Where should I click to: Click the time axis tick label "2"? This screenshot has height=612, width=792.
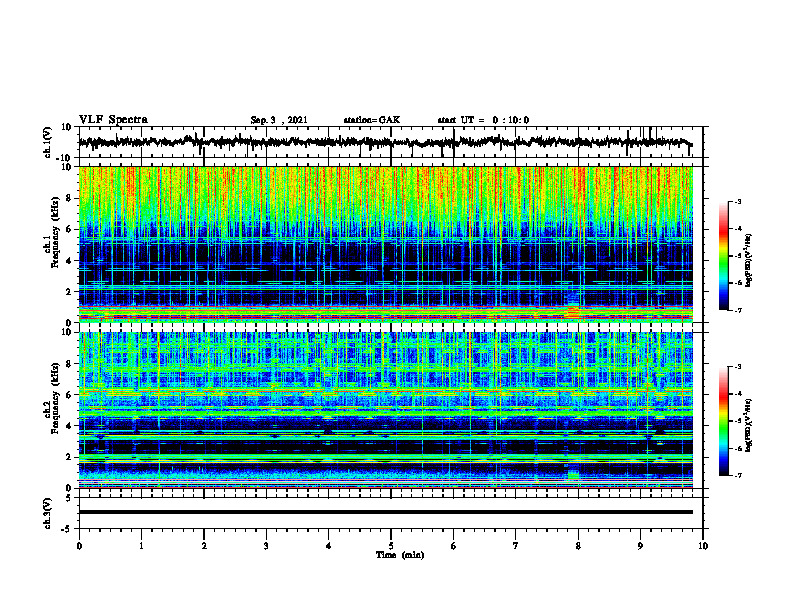click(x=204, y=546)
